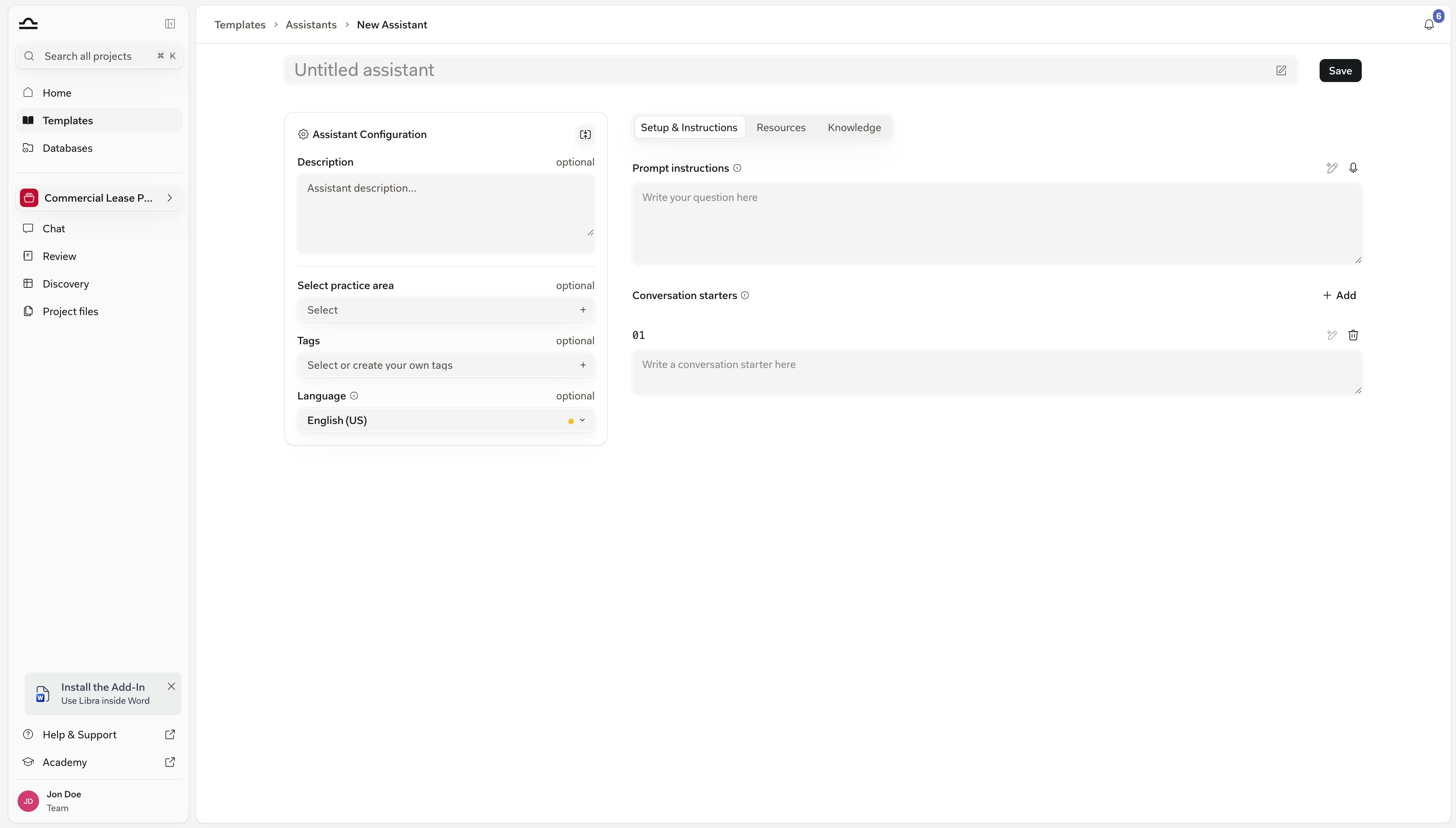Switch to the Resources tab
The height and width of the screenshot is (828, 1456).
781,127
